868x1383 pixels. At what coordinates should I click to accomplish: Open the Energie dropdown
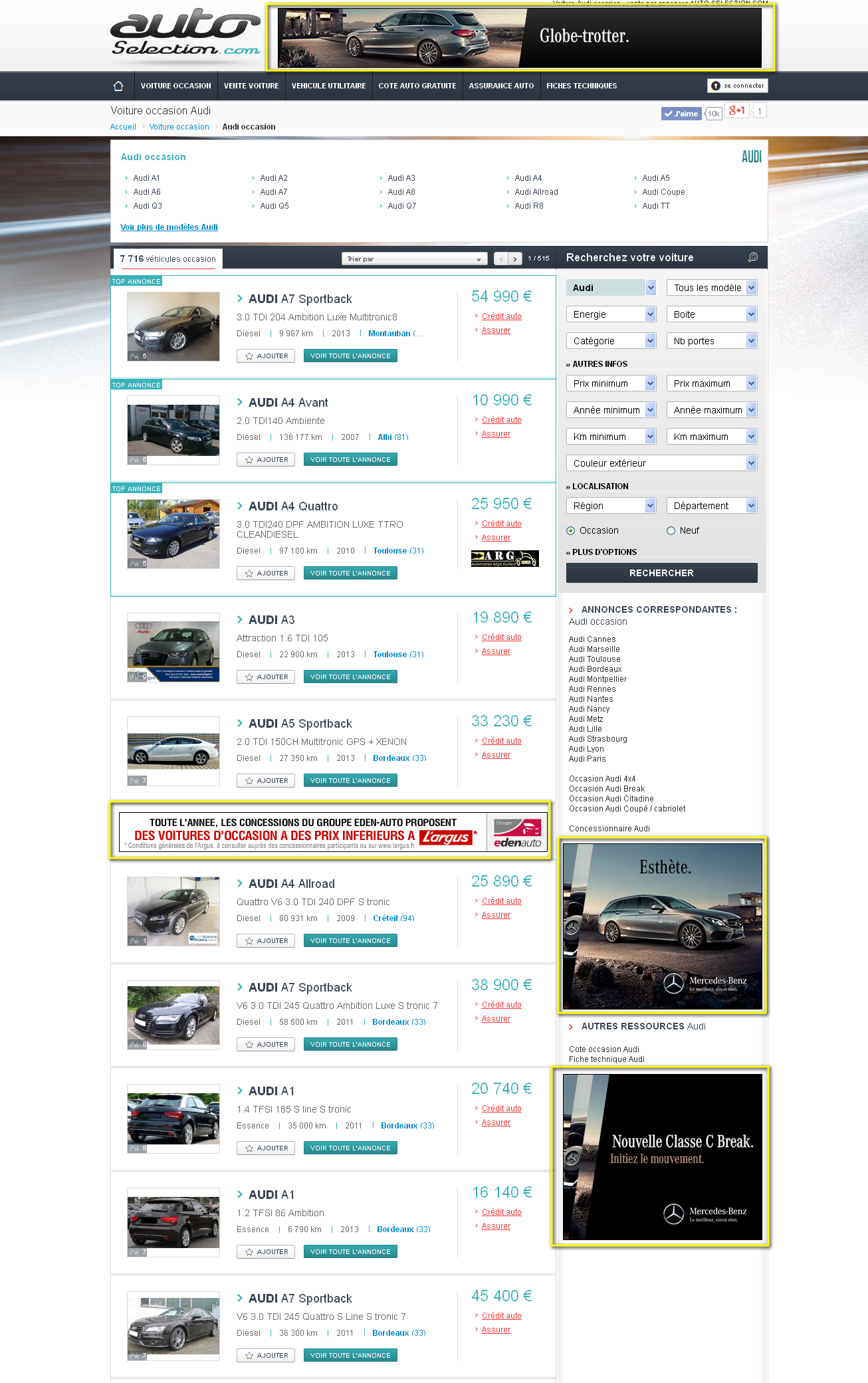pos(611,314)
